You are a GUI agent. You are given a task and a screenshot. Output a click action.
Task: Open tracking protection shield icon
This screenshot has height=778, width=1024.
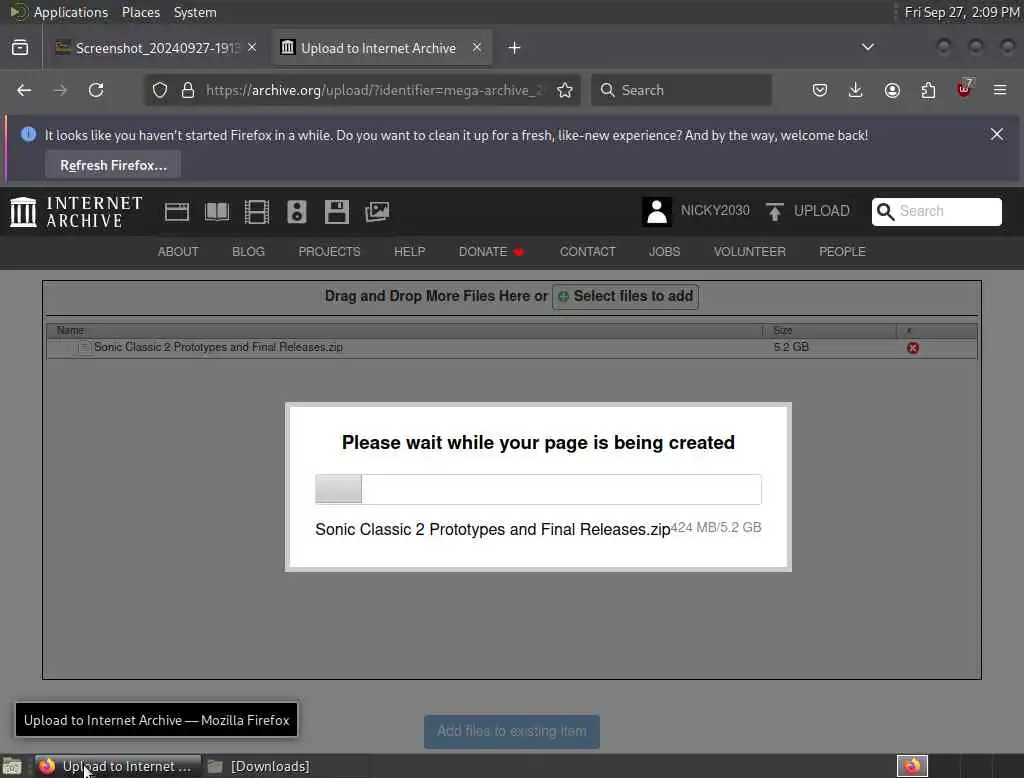[x=160, y=90]
